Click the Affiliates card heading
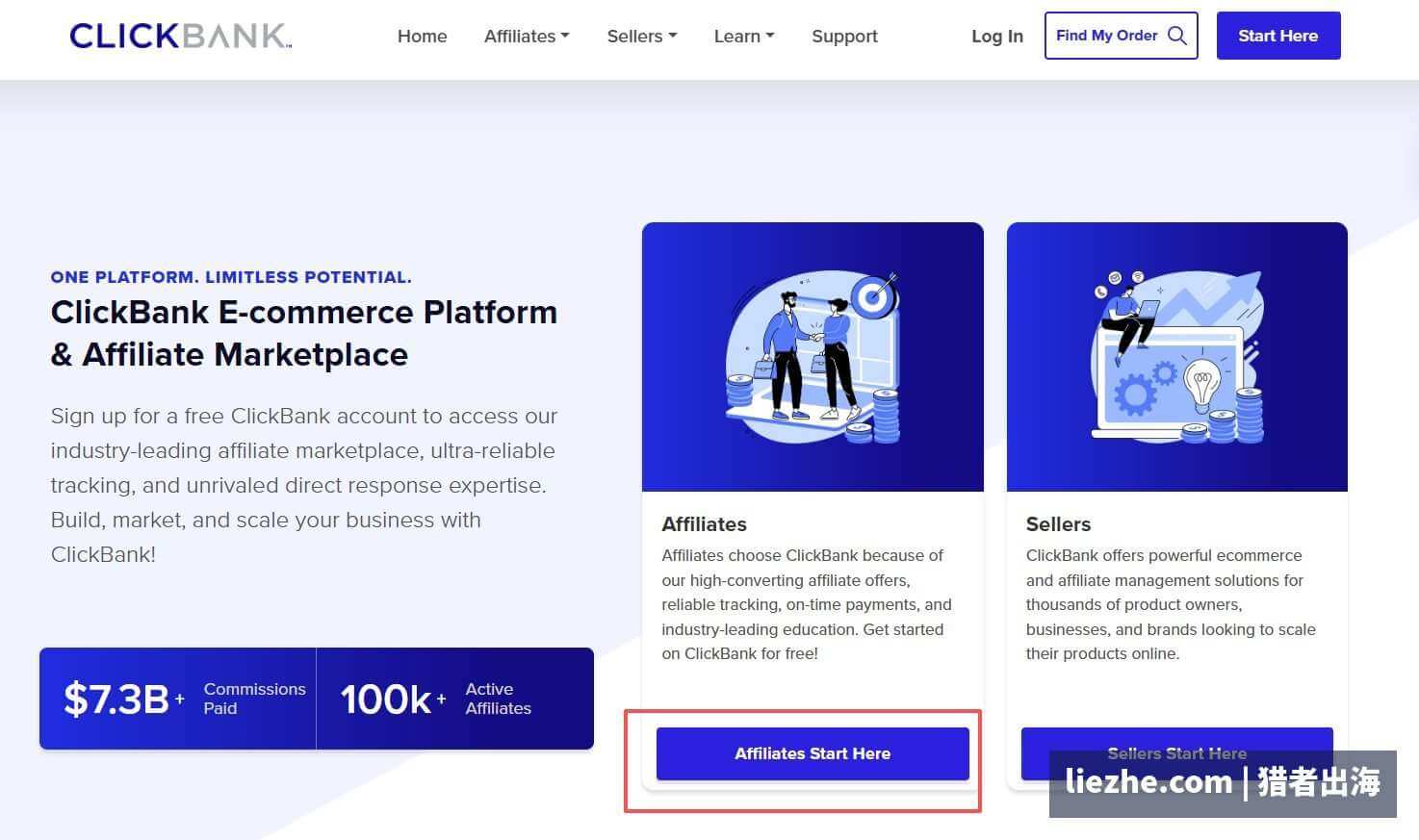This screenshot has height=840, width=1419. (x=704, y=524)
